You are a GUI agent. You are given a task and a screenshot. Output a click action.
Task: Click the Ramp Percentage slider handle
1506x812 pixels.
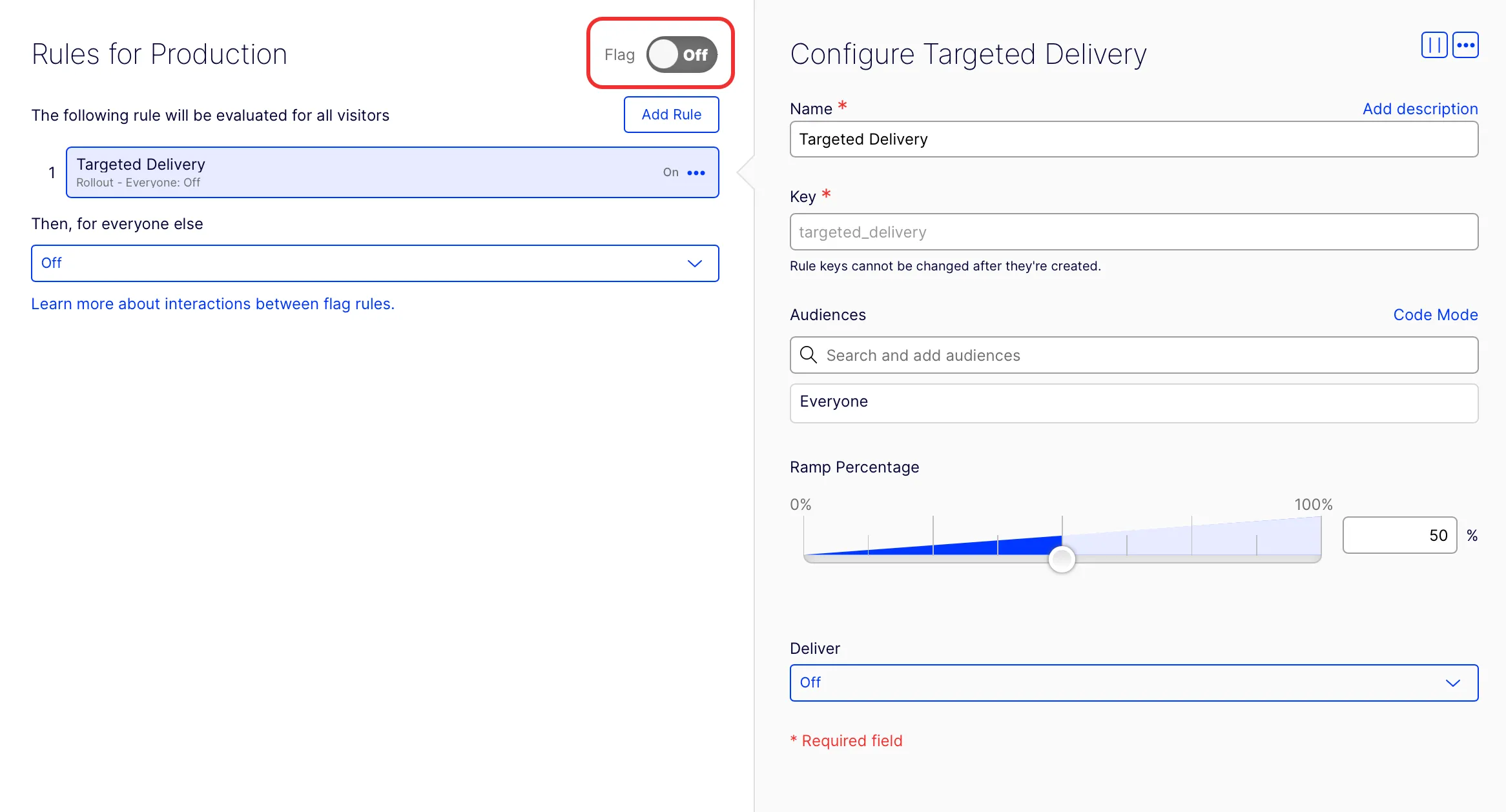coord(1061,559)
